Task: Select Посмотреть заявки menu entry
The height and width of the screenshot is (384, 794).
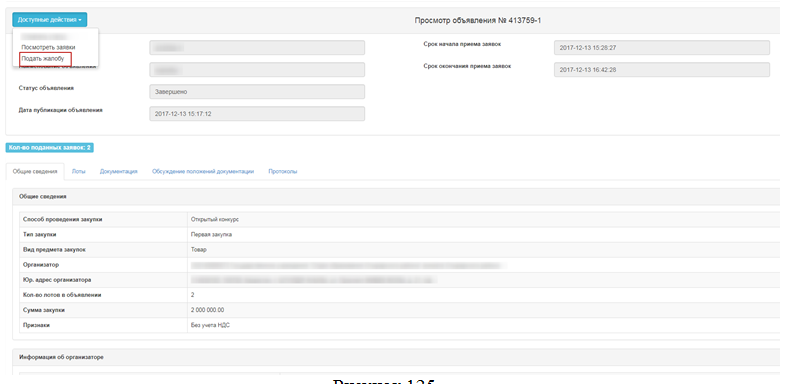Action: pyautogui.click(x=49, y=47)
